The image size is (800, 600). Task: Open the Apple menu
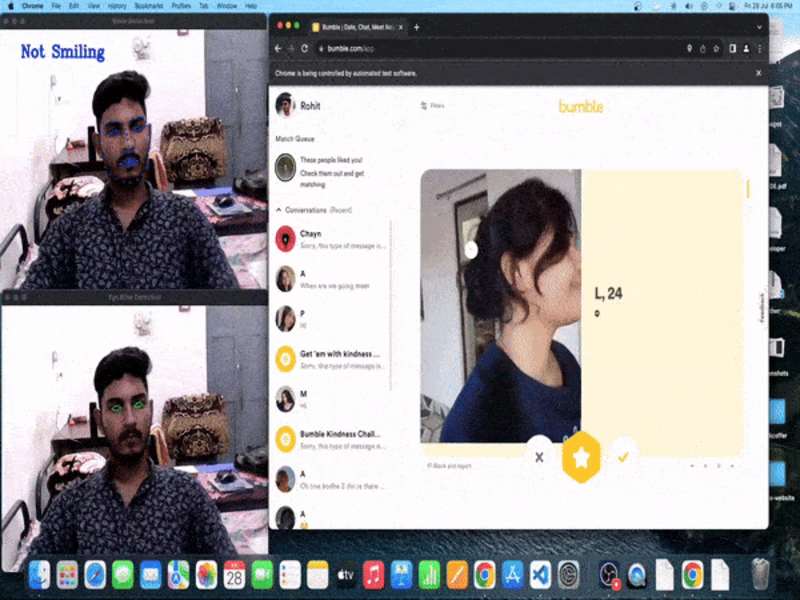(10, 6)
